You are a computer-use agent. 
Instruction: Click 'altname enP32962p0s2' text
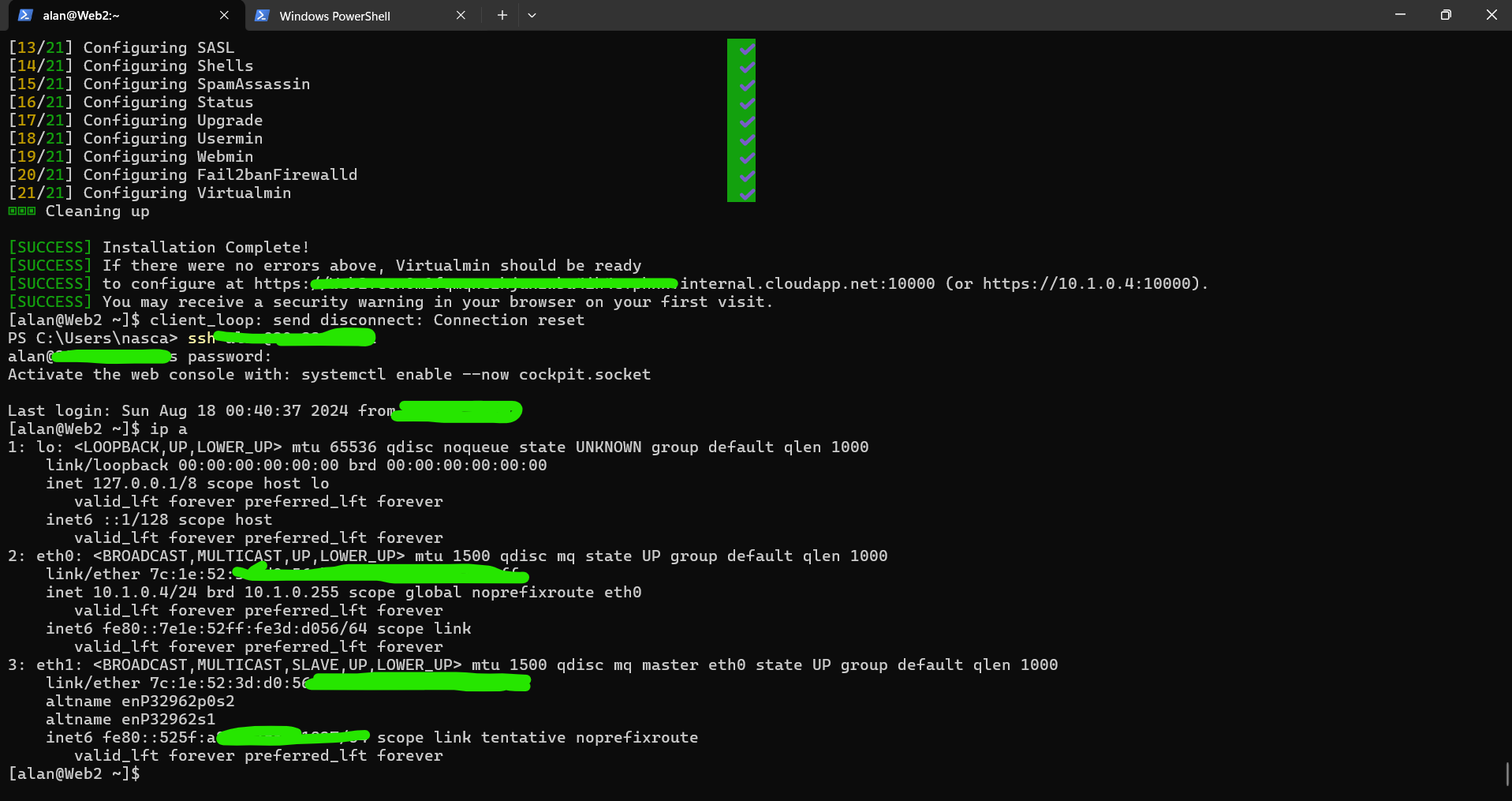click(140, 702)
